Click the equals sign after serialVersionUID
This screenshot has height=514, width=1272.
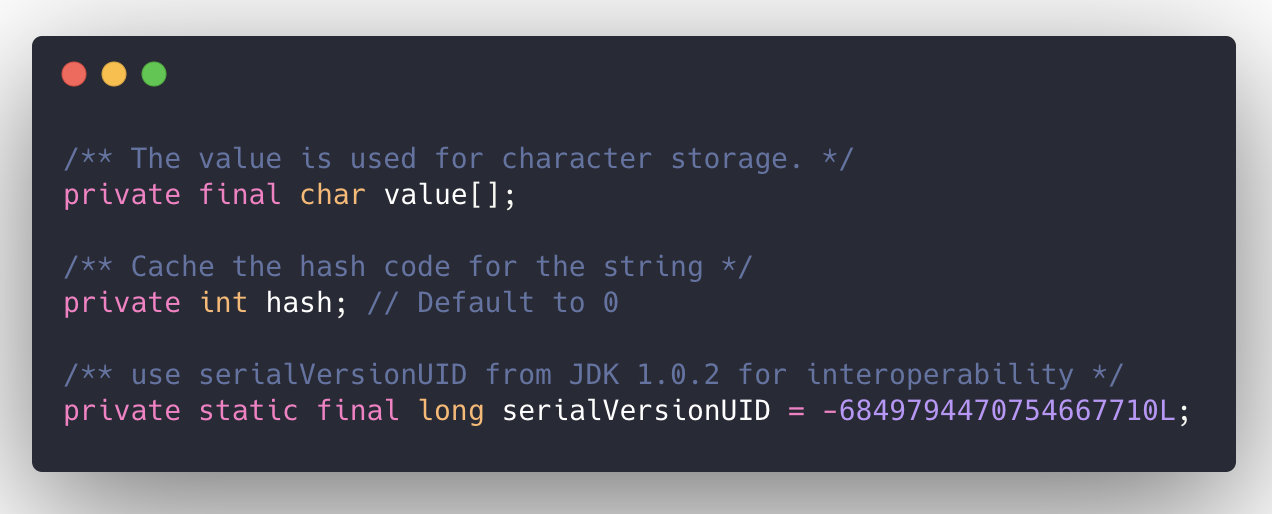796,410
